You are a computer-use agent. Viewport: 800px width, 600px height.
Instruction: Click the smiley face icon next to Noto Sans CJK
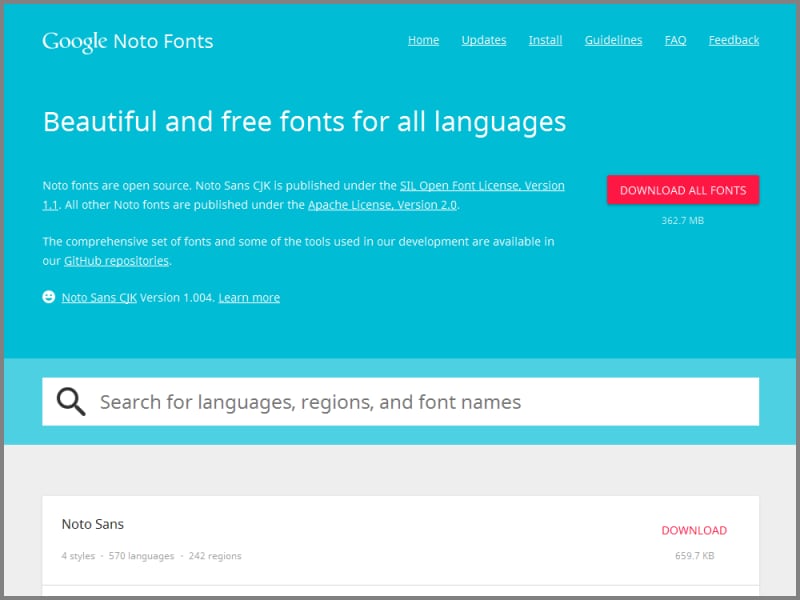click(x=48, y=297)
